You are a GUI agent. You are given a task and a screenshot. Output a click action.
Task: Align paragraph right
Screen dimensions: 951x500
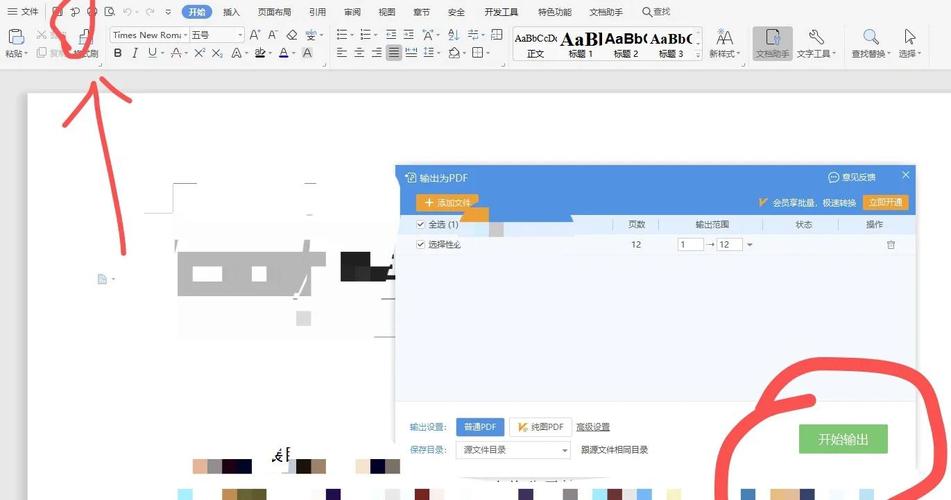click(377, 53)
